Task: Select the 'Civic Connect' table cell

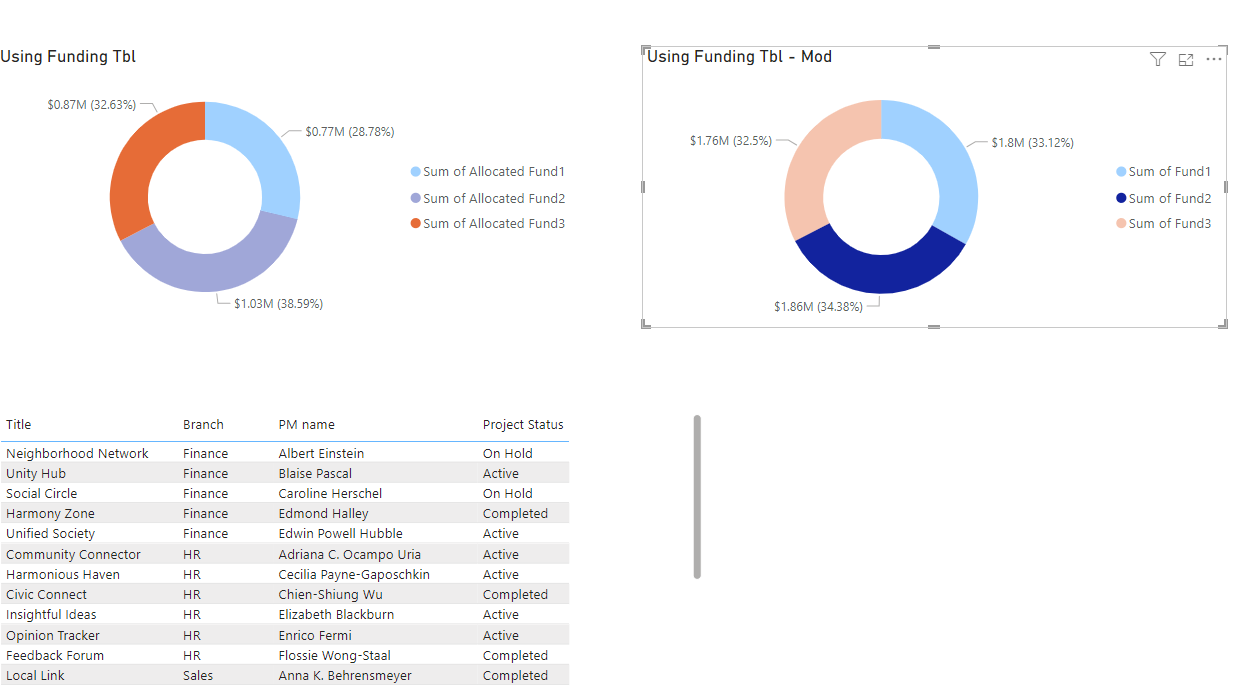Action: (47, 595)
